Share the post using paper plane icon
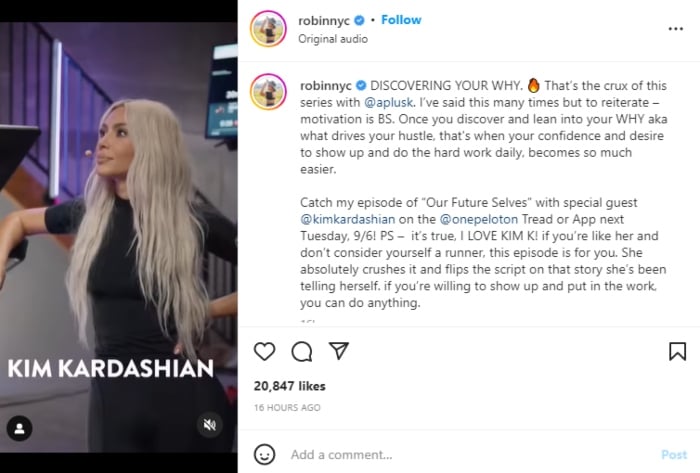The image size is (700, 473). click(338, 351)
